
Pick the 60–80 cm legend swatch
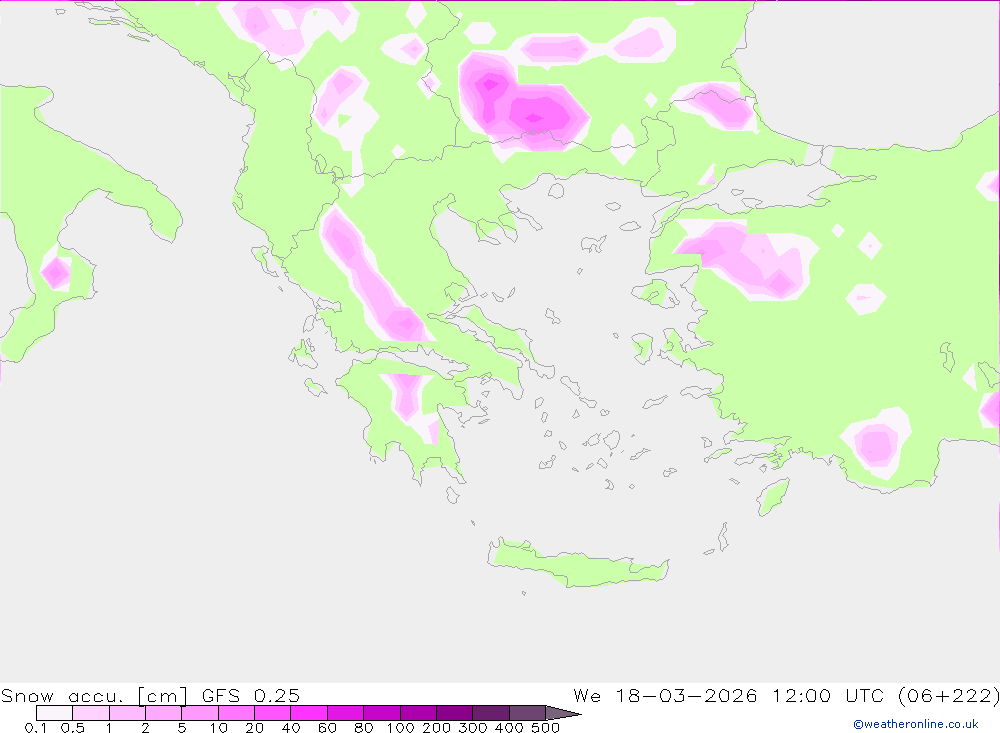tap(346, 713)
